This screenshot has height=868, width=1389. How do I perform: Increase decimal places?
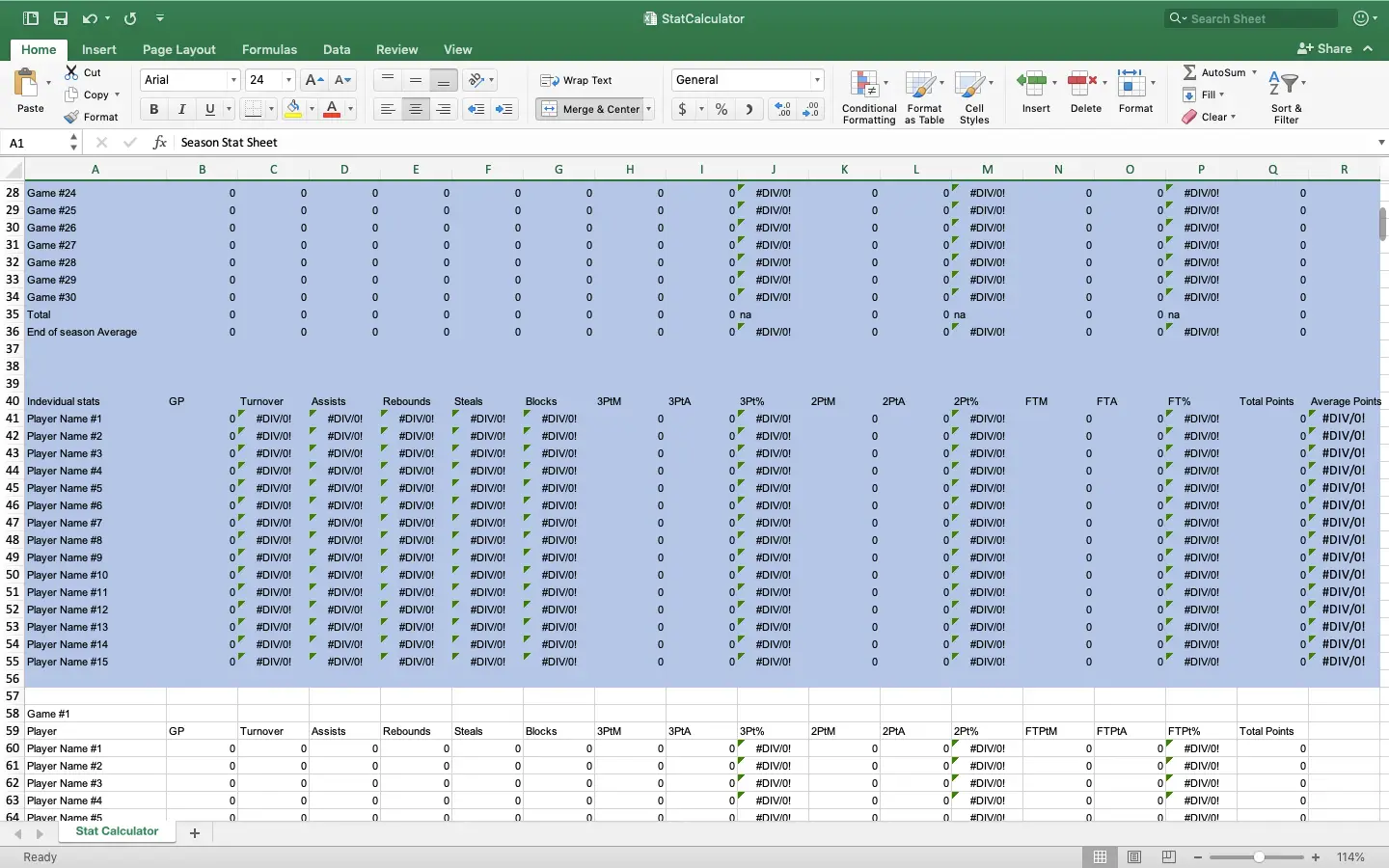point(783,109)
